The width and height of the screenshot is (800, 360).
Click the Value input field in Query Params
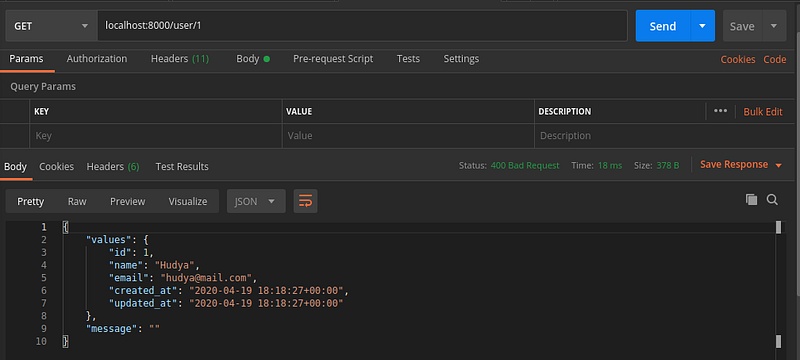tap(408, 136)
